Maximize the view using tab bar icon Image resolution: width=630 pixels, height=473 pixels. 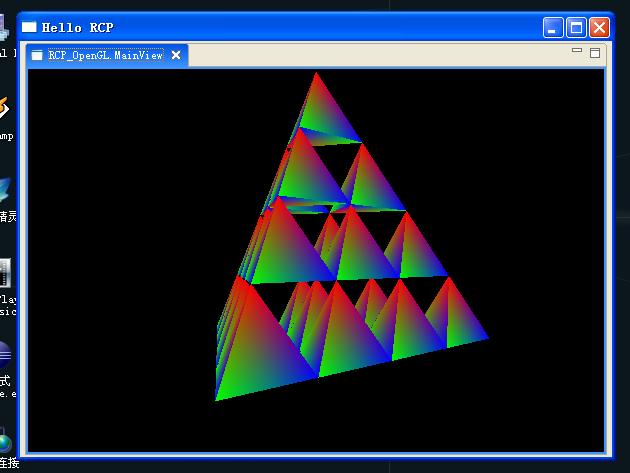[595, 53]
